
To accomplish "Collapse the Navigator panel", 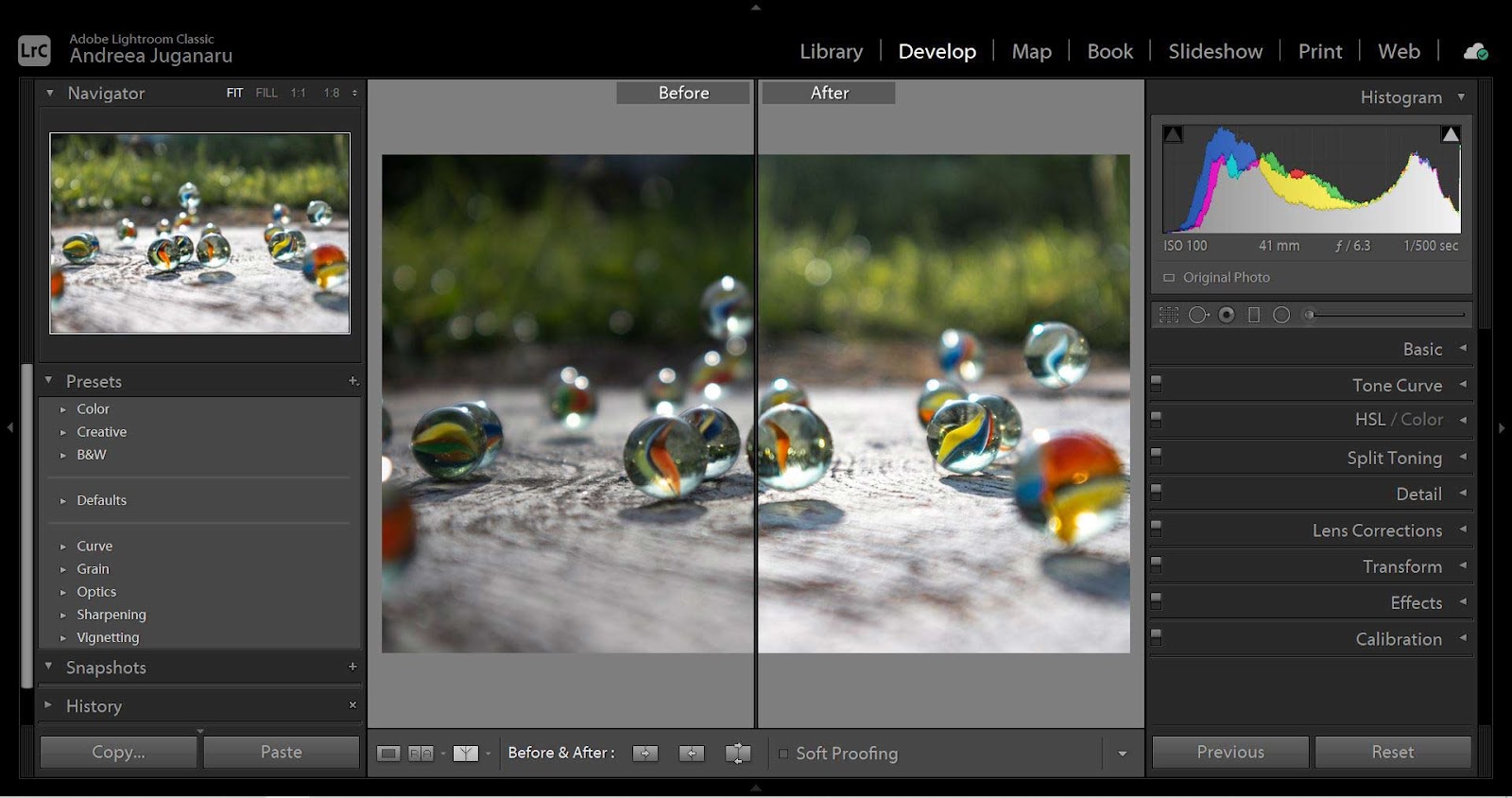I will pyautogui.click(x=49, y=93).
